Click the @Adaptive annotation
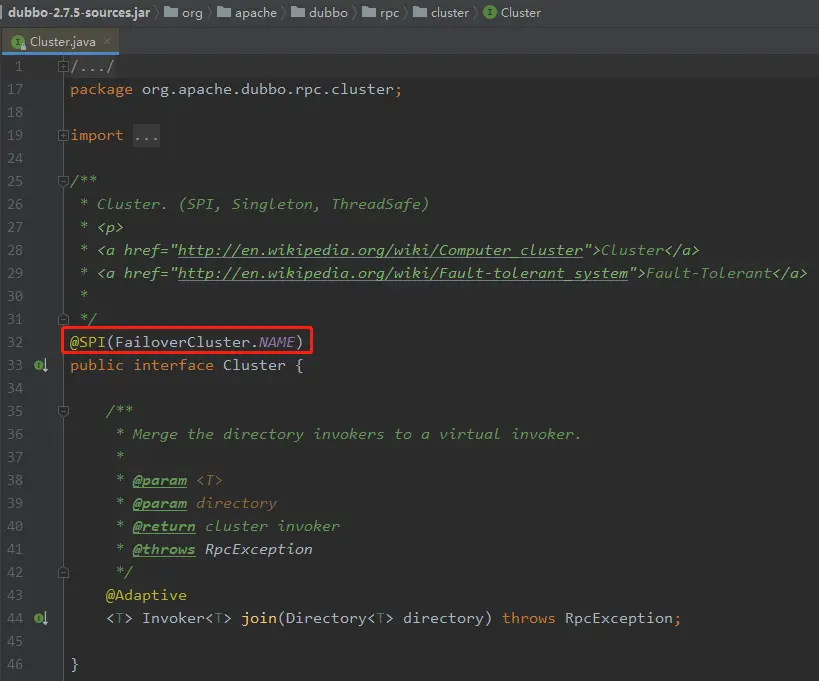 146,595
